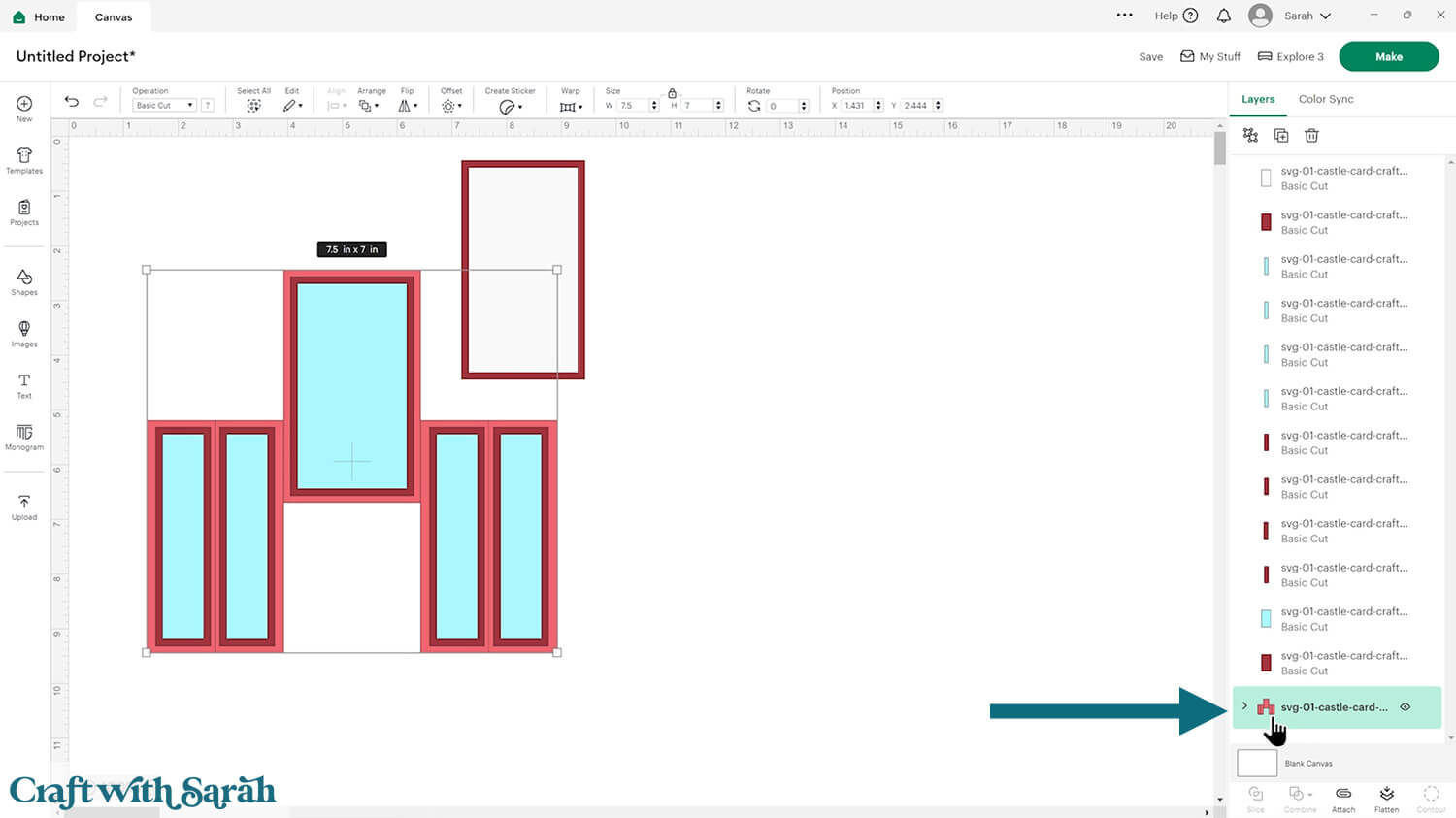Expand the selected svg-01-castle-card group

[1244, 706]
